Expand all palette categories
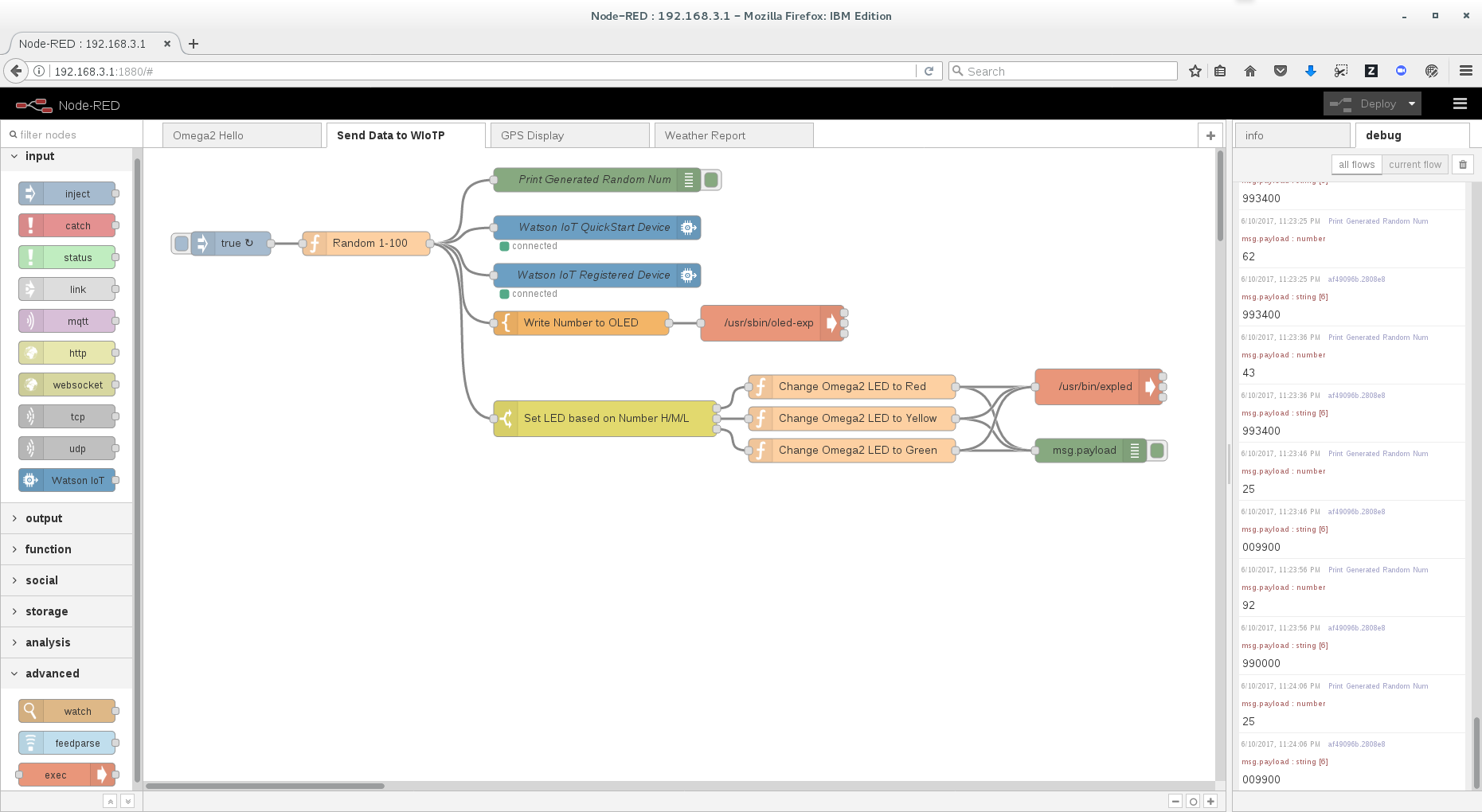Viewport: 1482px width, 812px height. tap(127, 801)
